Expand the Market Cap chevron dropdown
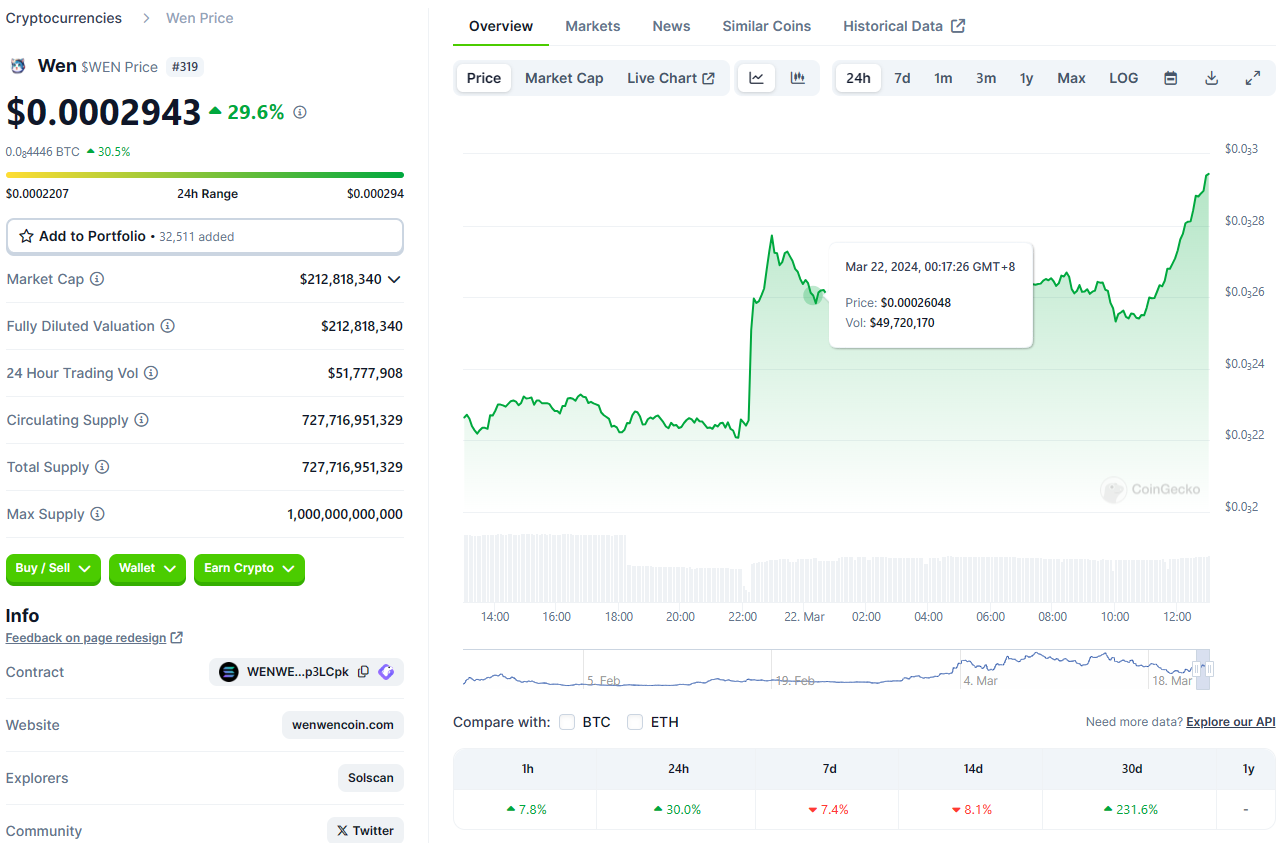The height and width of the screenshot is (843, 1277). 394,280
